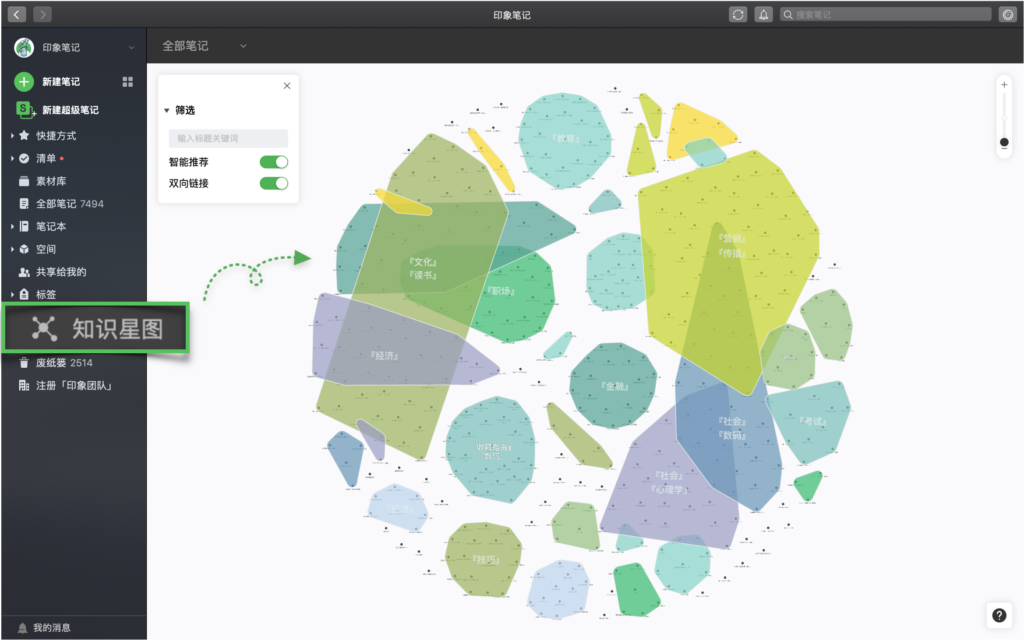
Task: Open notifications via the bell icon
Action: point(763,14)
